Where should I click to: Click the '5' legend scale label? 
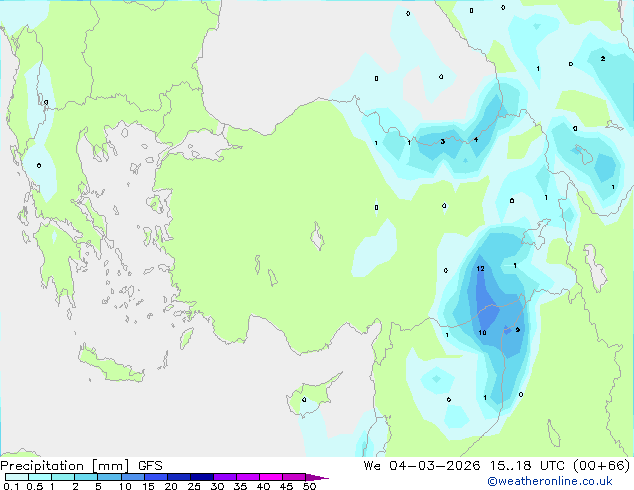pyautogui.click(x=98, y=486)
